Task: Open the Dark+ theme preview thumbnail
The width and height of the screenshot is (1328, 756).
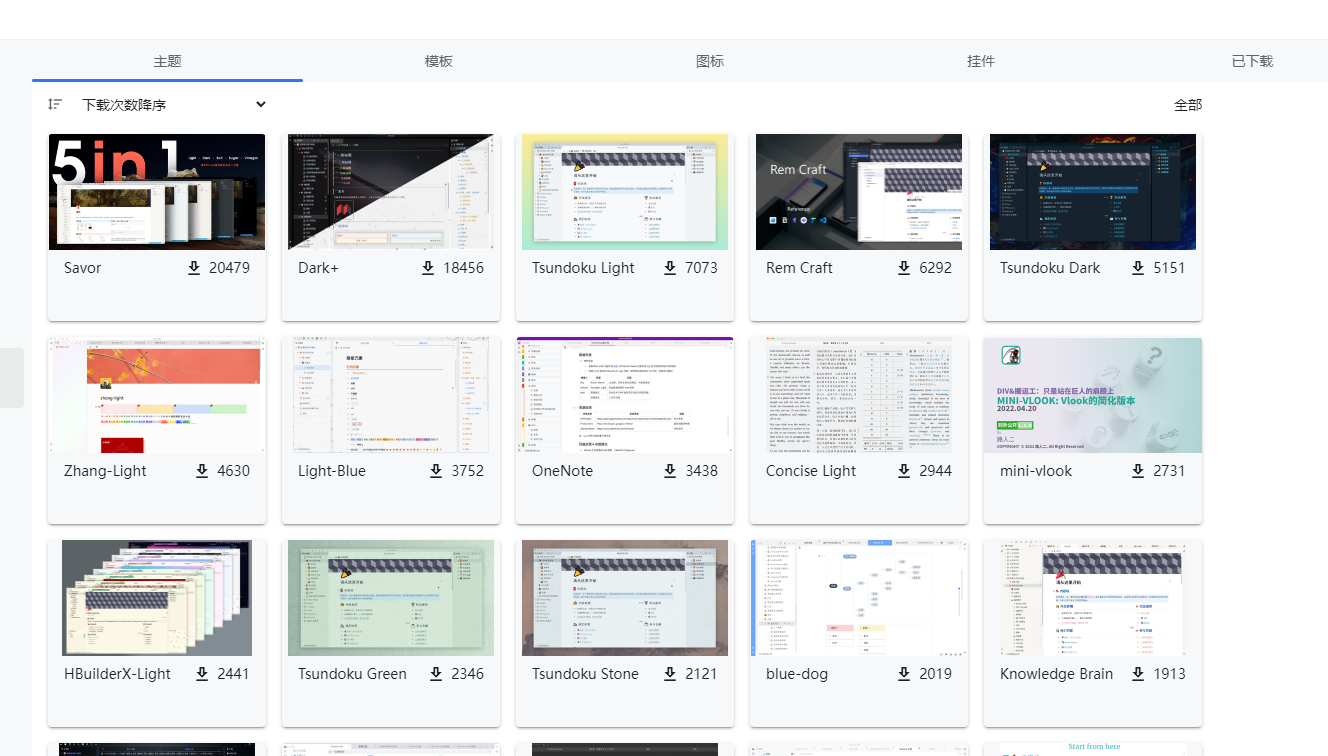Action: pos(391,192)
